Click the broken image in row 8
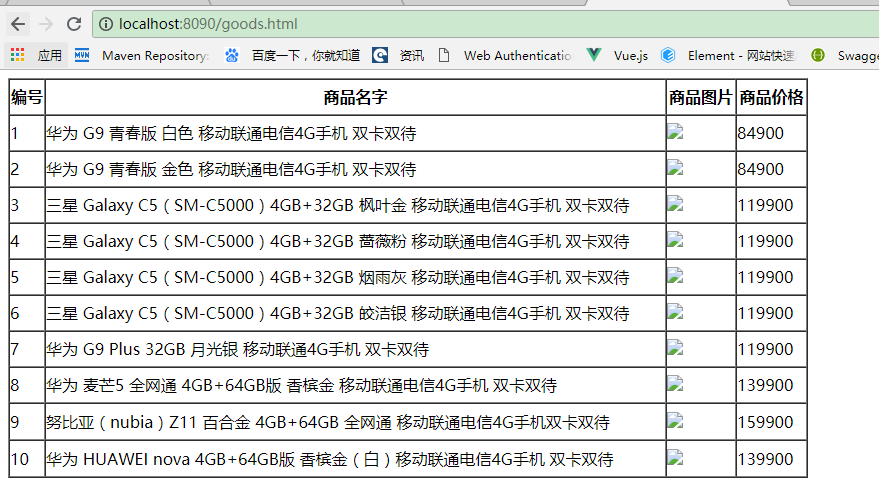879x486 pixels. click(675, 383)
